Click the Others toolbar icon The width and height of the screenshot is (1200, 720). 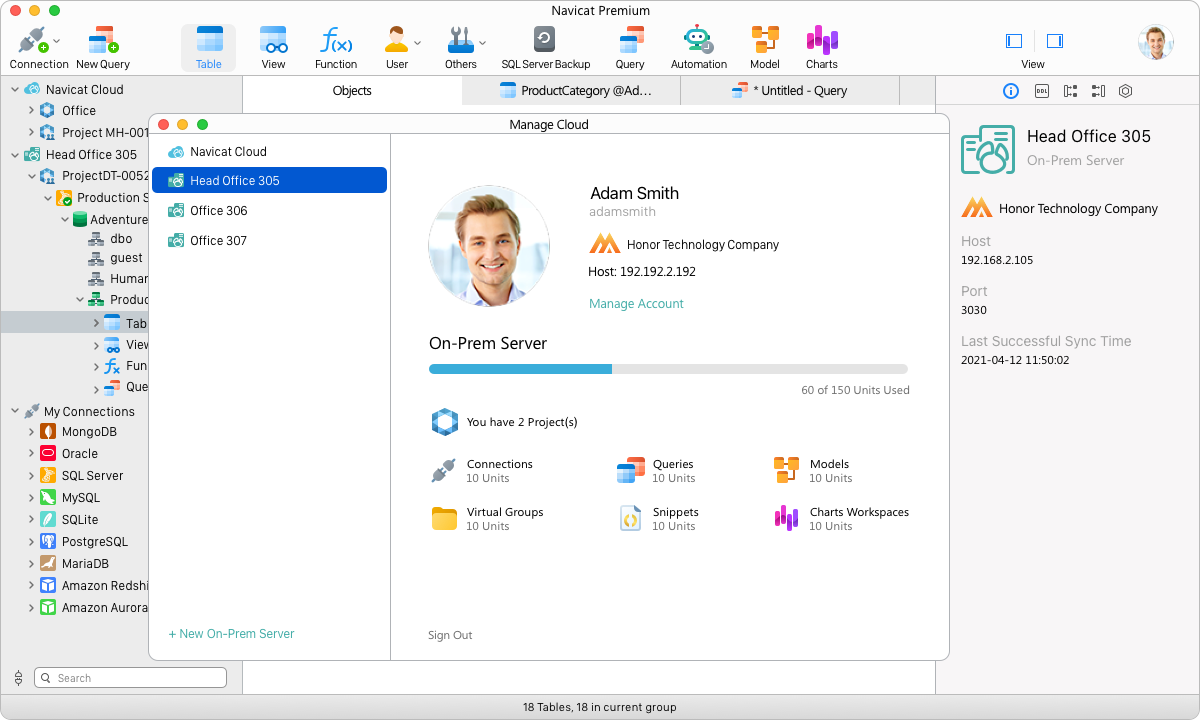[461, 40]
